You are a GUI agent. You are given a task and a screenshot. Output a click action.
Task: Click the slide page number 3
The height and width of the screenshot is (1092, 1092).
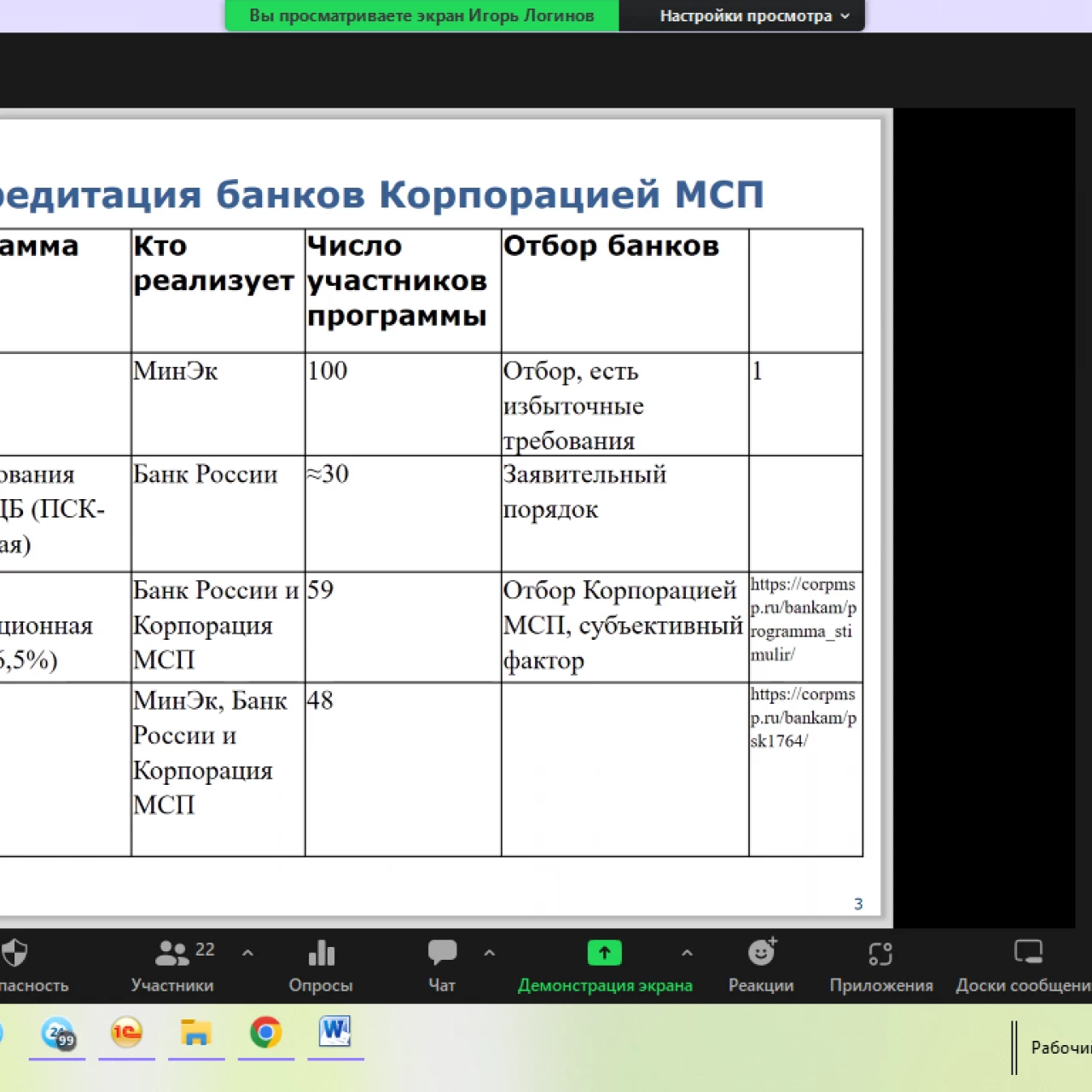pos(858,904)
